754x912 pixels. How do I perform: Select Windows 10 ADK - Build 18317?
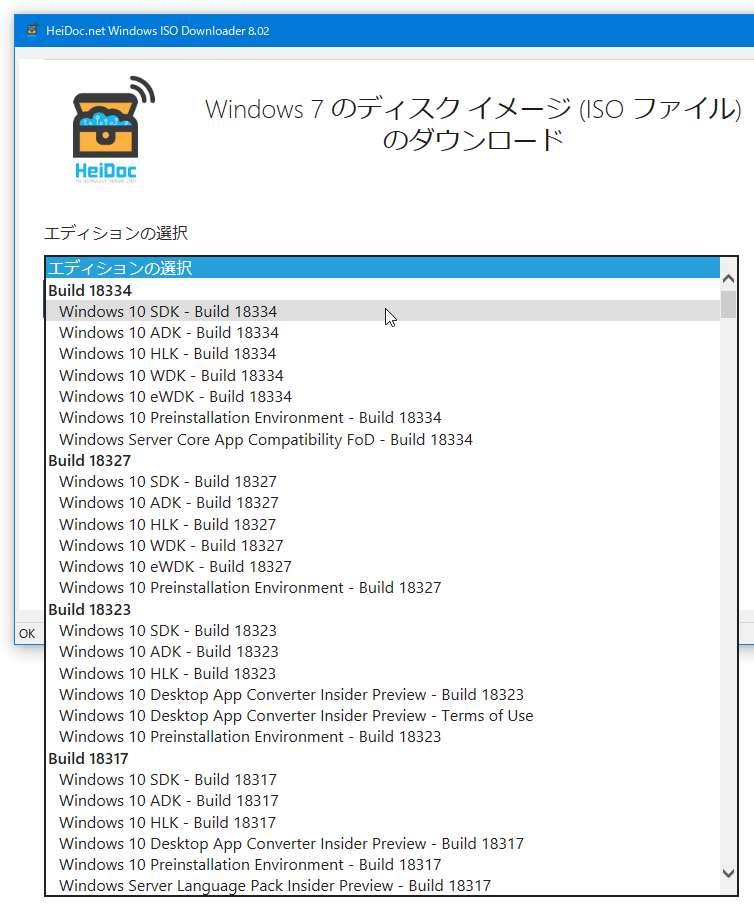point(383,800)
